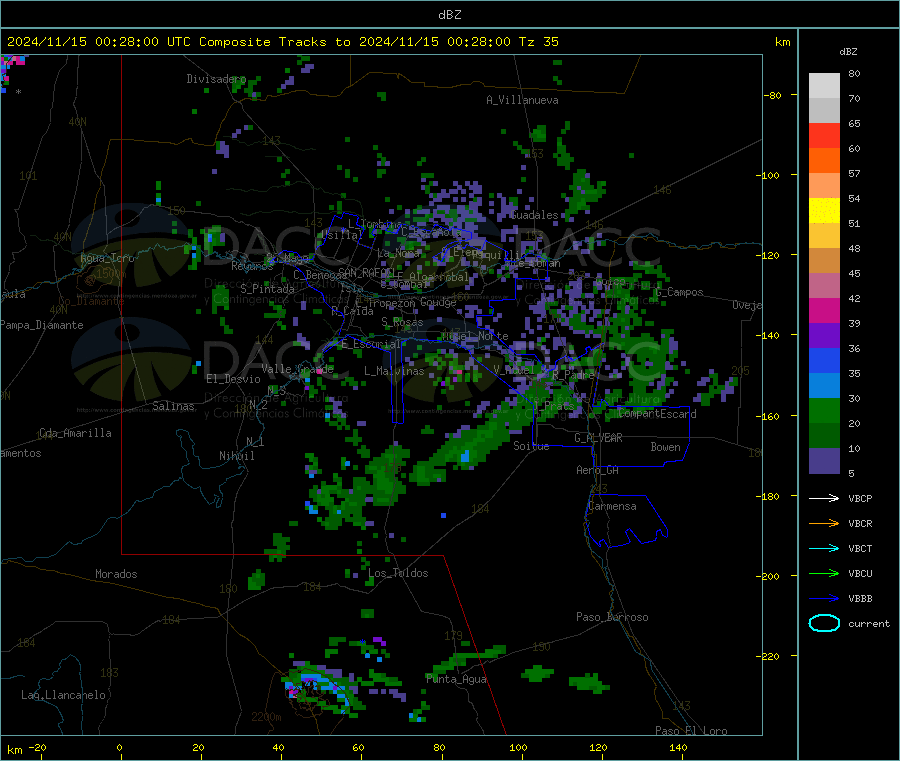Click the orange VBCR arrow legend icon

(x=824, y=523)
